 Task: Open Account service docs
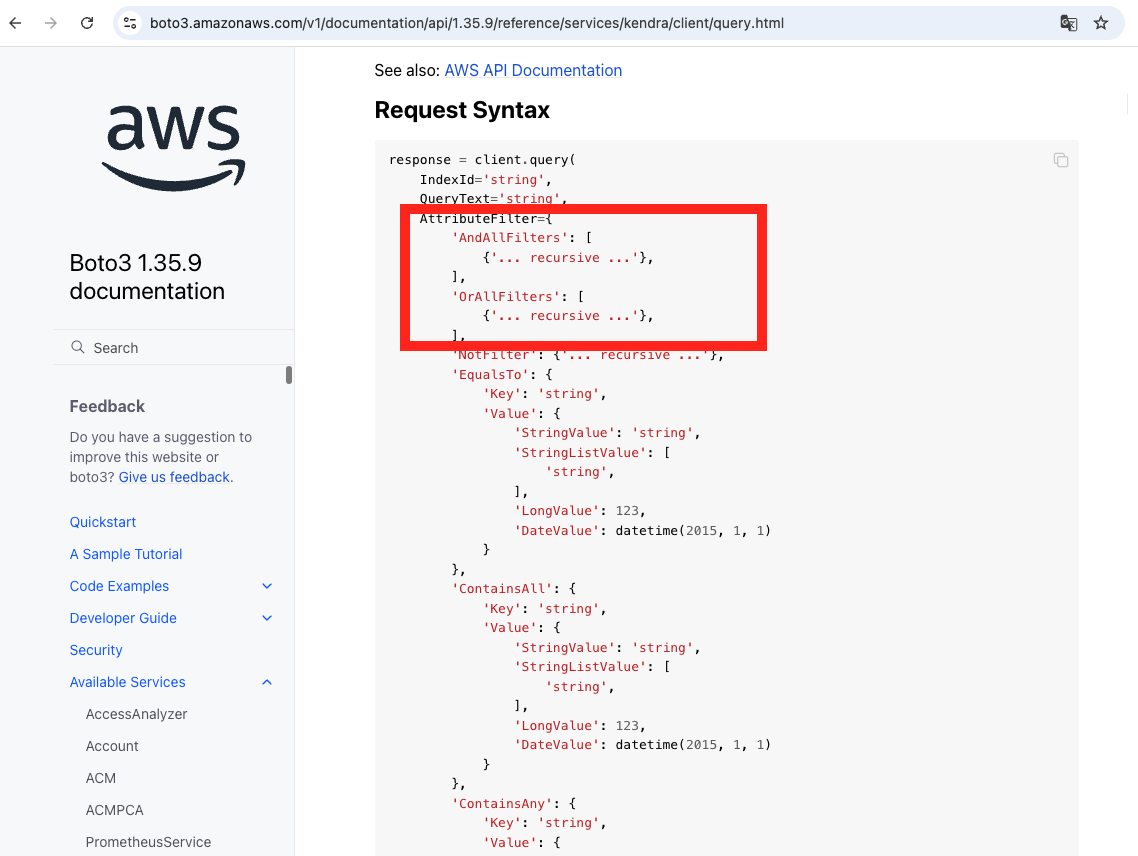point(112,746)
